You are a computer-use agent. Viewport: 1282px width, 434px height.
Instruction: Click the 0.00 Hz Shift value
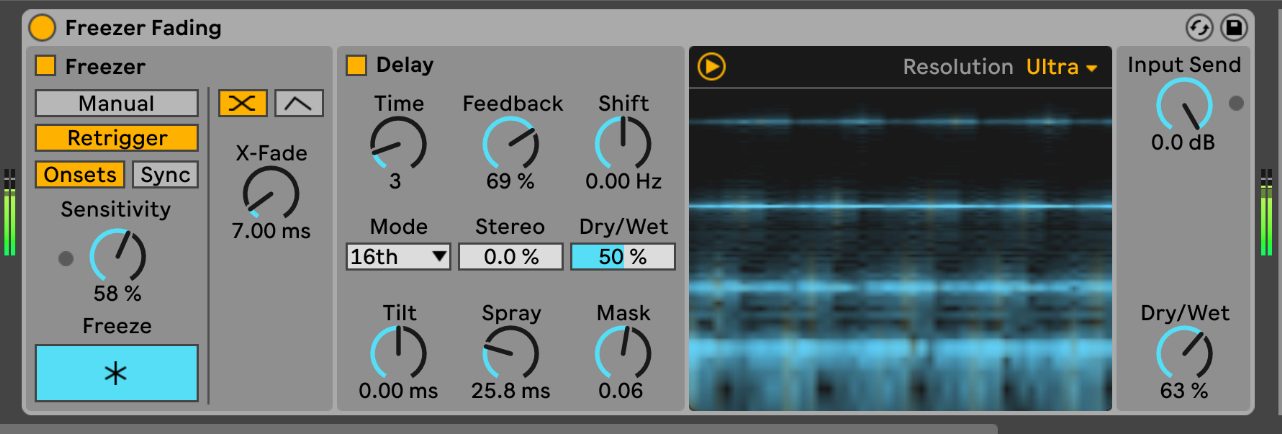[623, 182]
